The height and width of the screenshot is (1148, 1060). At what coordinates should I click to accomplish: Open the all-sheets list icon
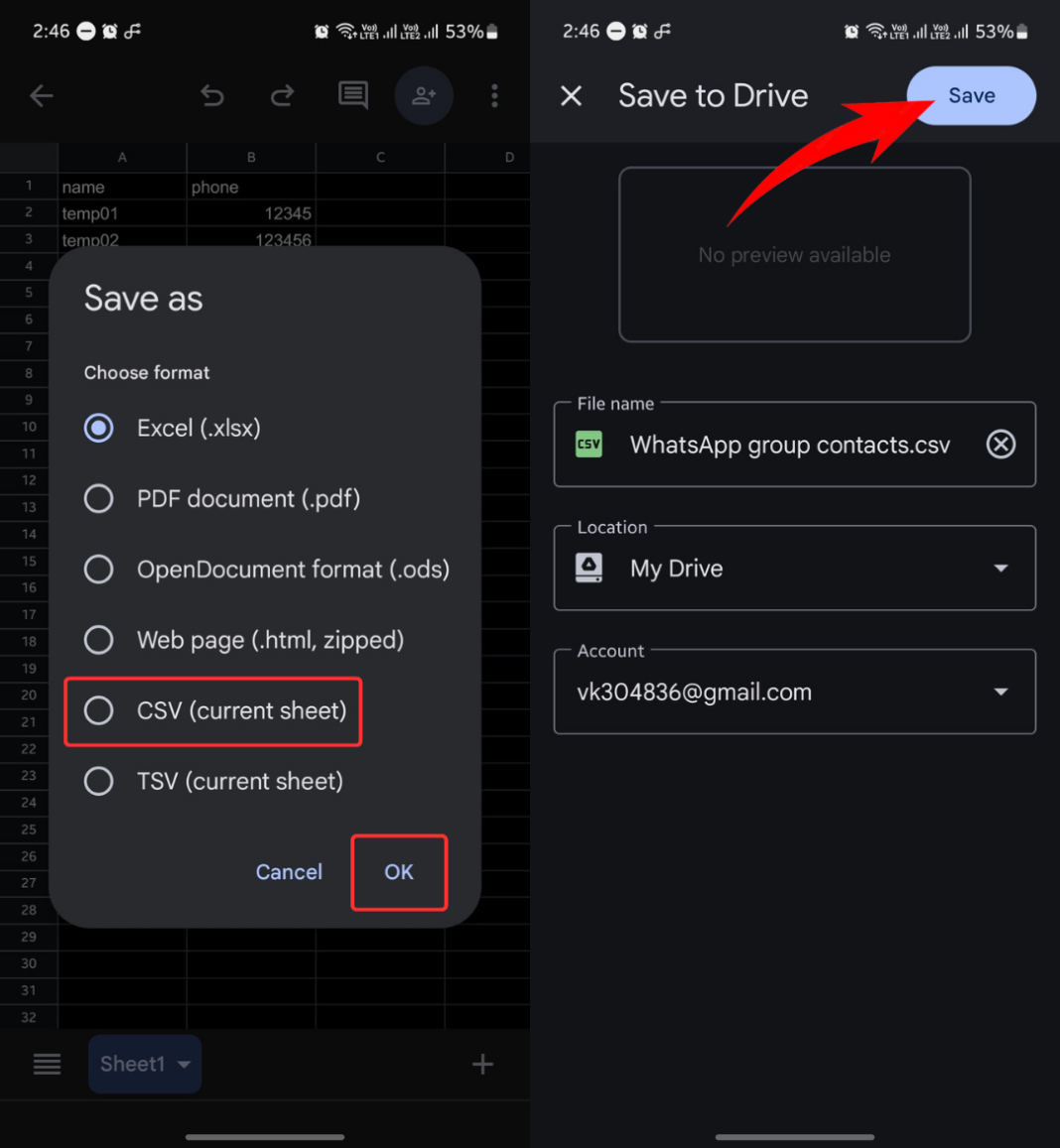point(47,1064)
